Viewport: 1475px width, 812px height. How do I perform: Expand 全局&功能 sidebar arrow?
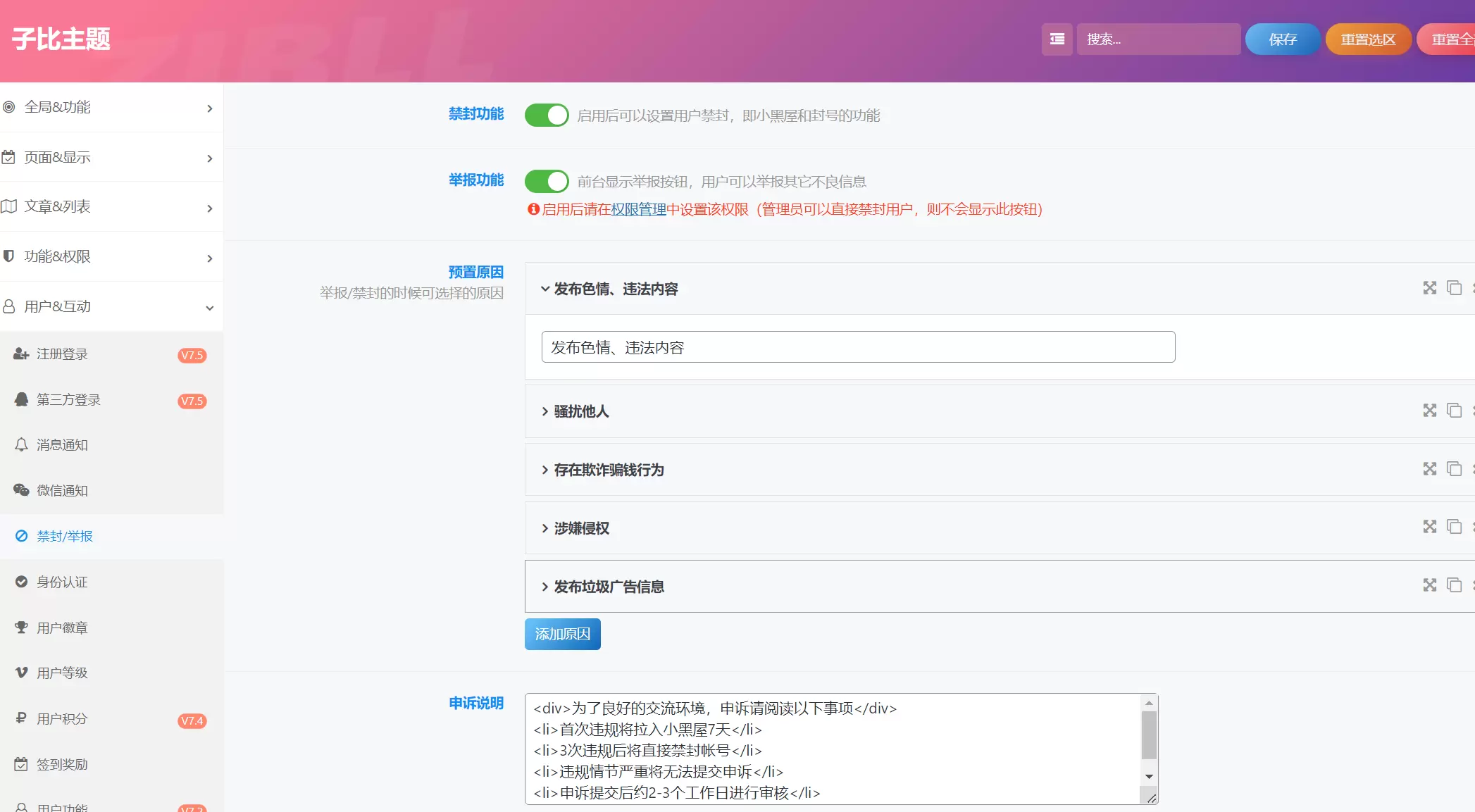coord(210,108)
